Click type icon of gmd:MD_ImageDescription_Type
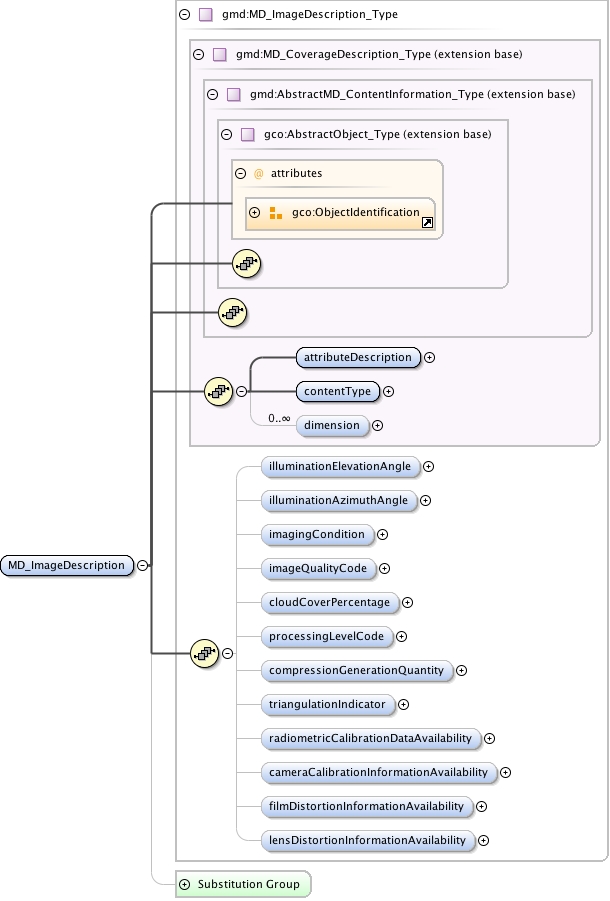This screenshot has width=610, height=901. pos(206,14)
